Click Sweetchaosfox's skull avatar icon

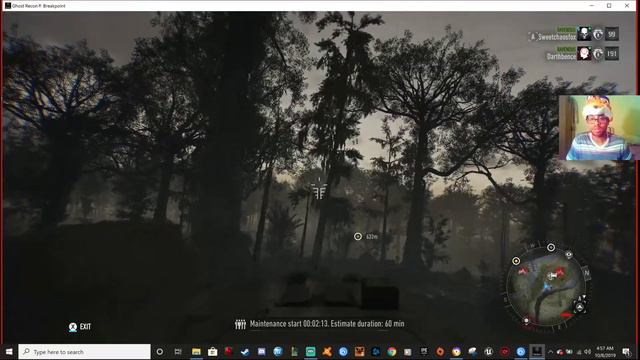pos(584,34)
